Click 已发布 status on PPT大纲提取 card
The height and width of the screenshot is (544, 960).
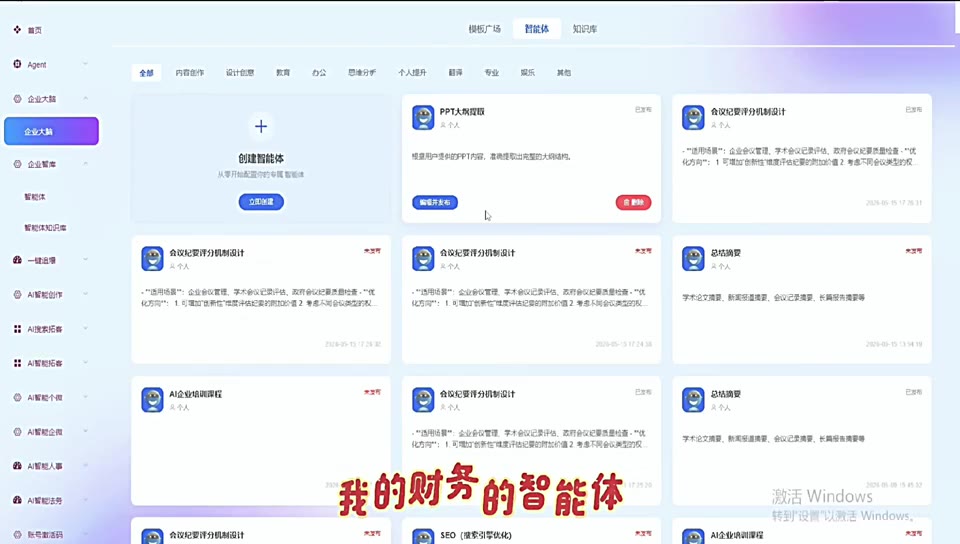(643, 110)
